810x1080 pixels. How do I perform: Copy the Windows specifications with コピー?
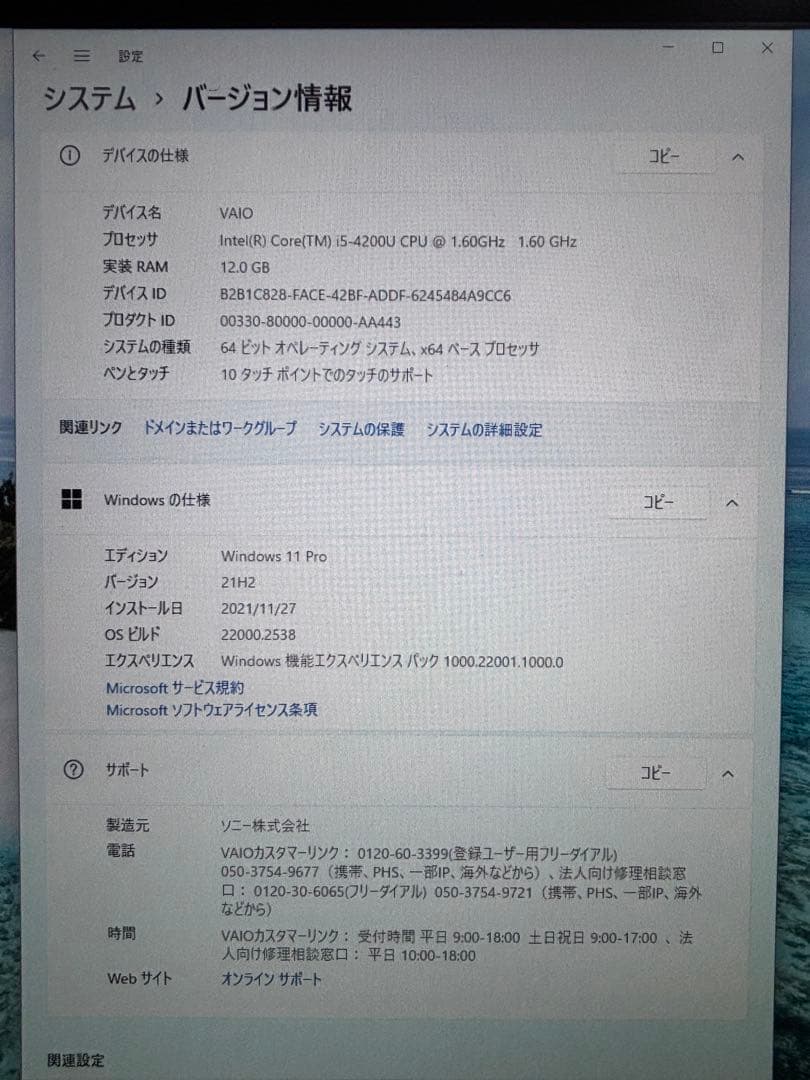[657, 503]
